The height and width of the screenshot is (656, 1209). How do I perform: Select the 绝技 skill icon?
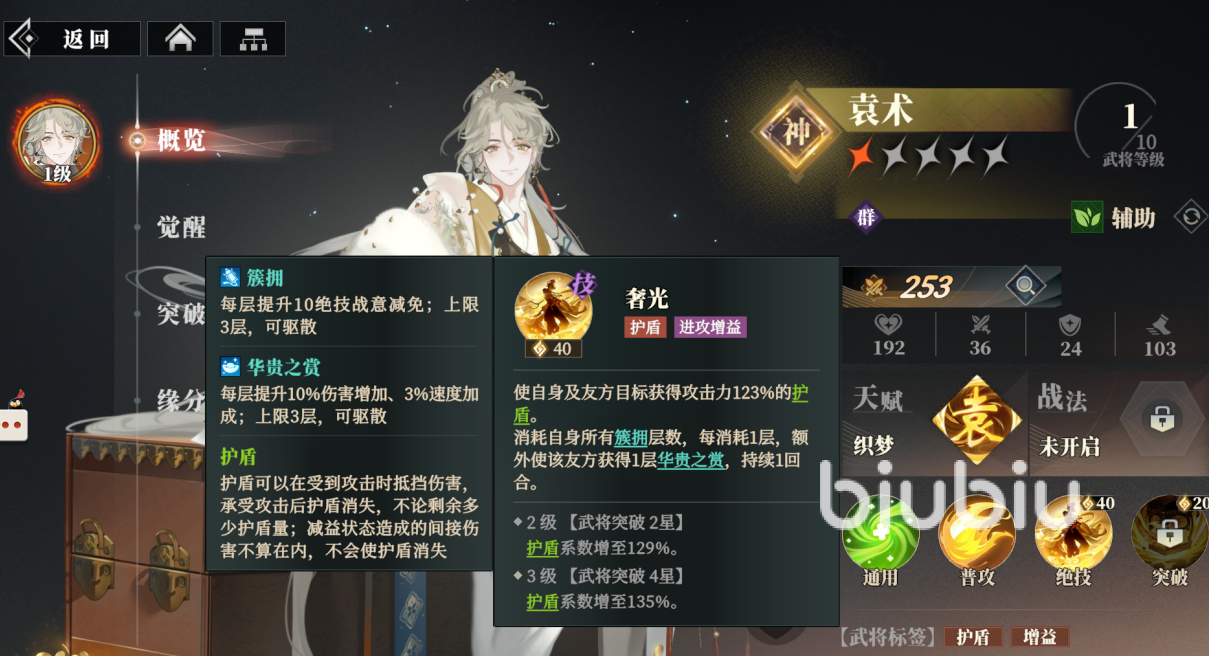point(1072,535)
